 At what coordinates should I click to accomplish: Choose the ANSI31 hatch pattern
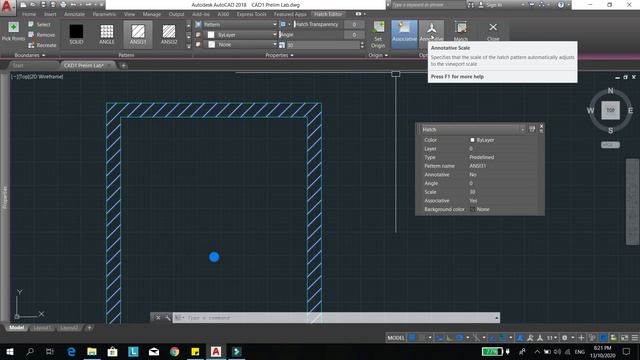(138, 34)
